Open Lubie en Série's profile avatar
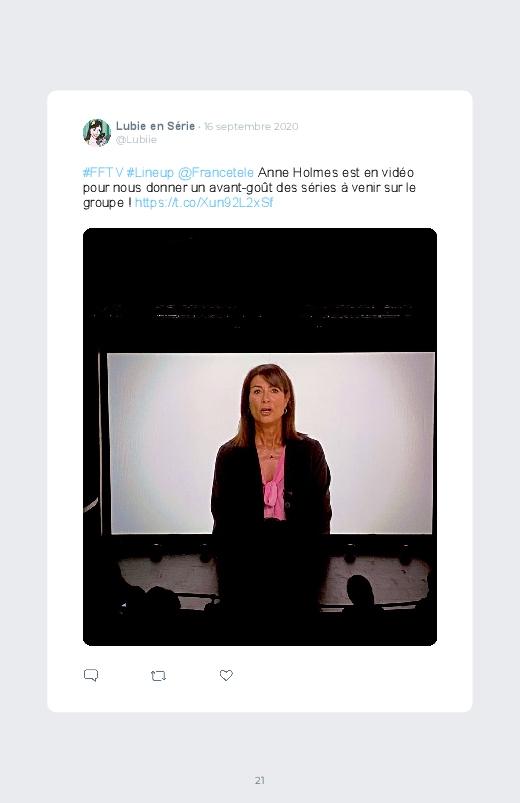 pyautogui.click(x=97, y=133)
